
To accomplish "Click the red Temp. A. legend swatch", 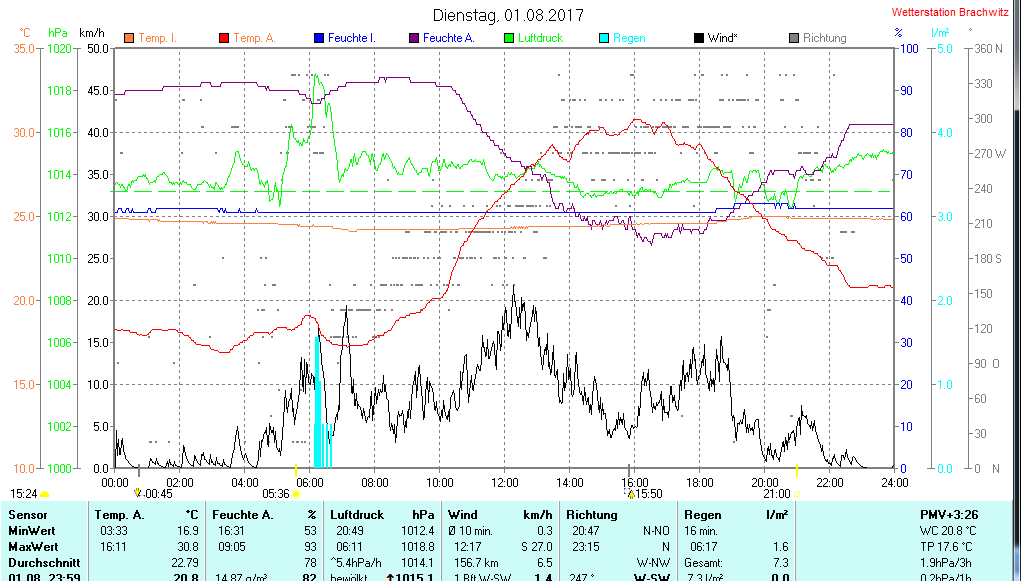I will pyautogui.click(x=223, y=38).
